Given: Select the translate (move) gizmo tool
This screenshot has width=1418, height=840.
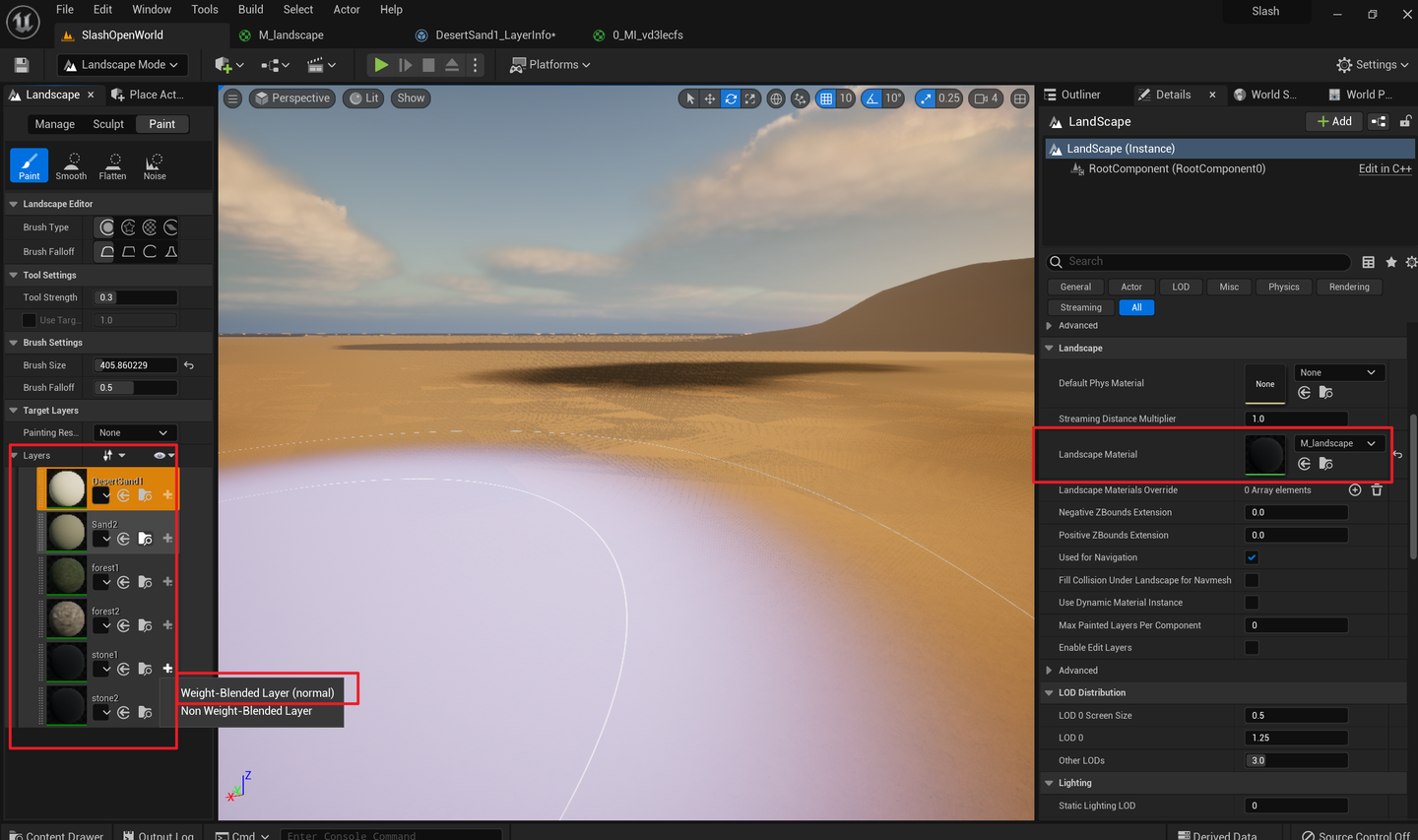Looking at the screenshot, I should click(709, 98).
